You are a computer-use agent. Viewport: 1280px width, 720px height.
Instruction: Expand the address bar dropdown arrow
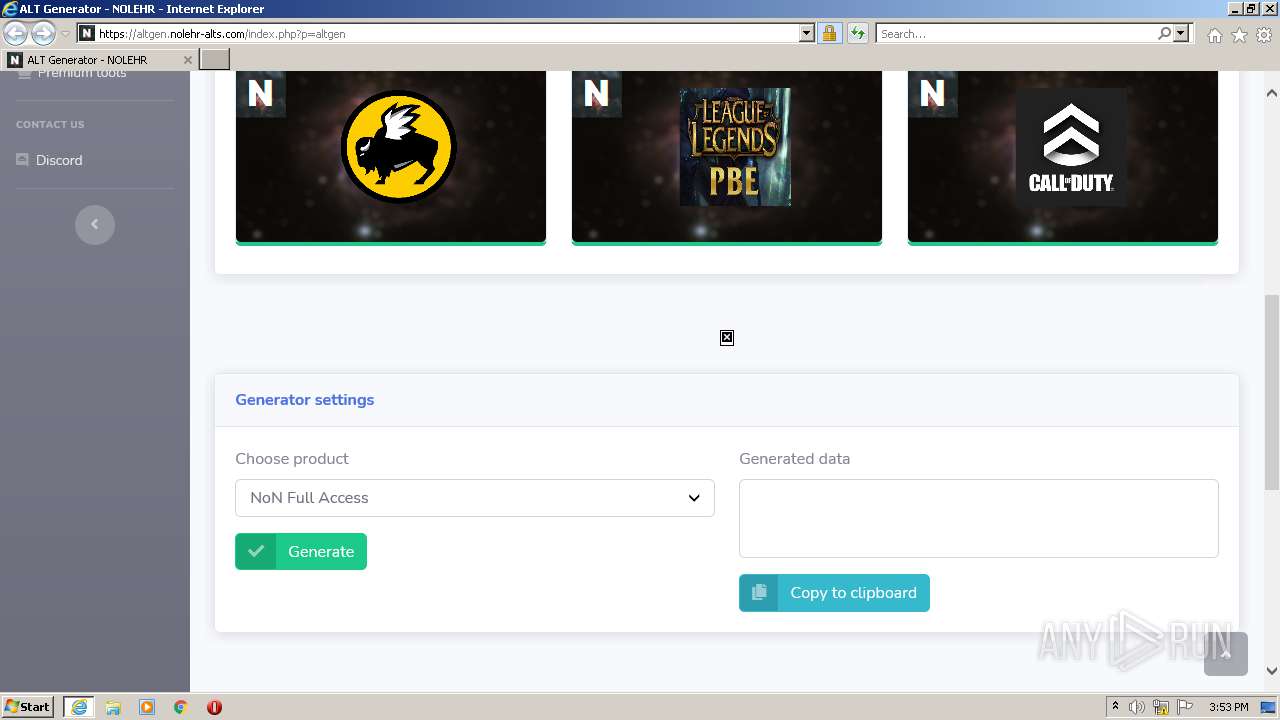coord(807,33)
